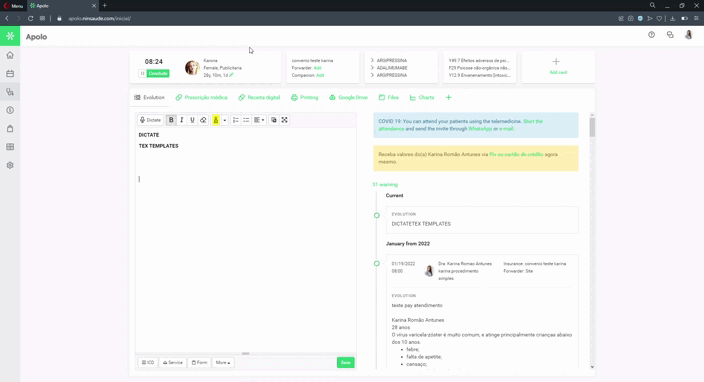
Task: Open the More dropdown below the editor
Action: coord(223,362)
